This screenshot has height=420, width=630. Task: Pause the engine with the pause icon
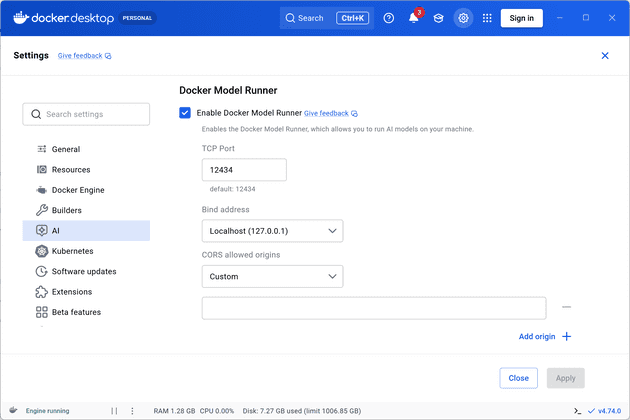tap(115, 411)
